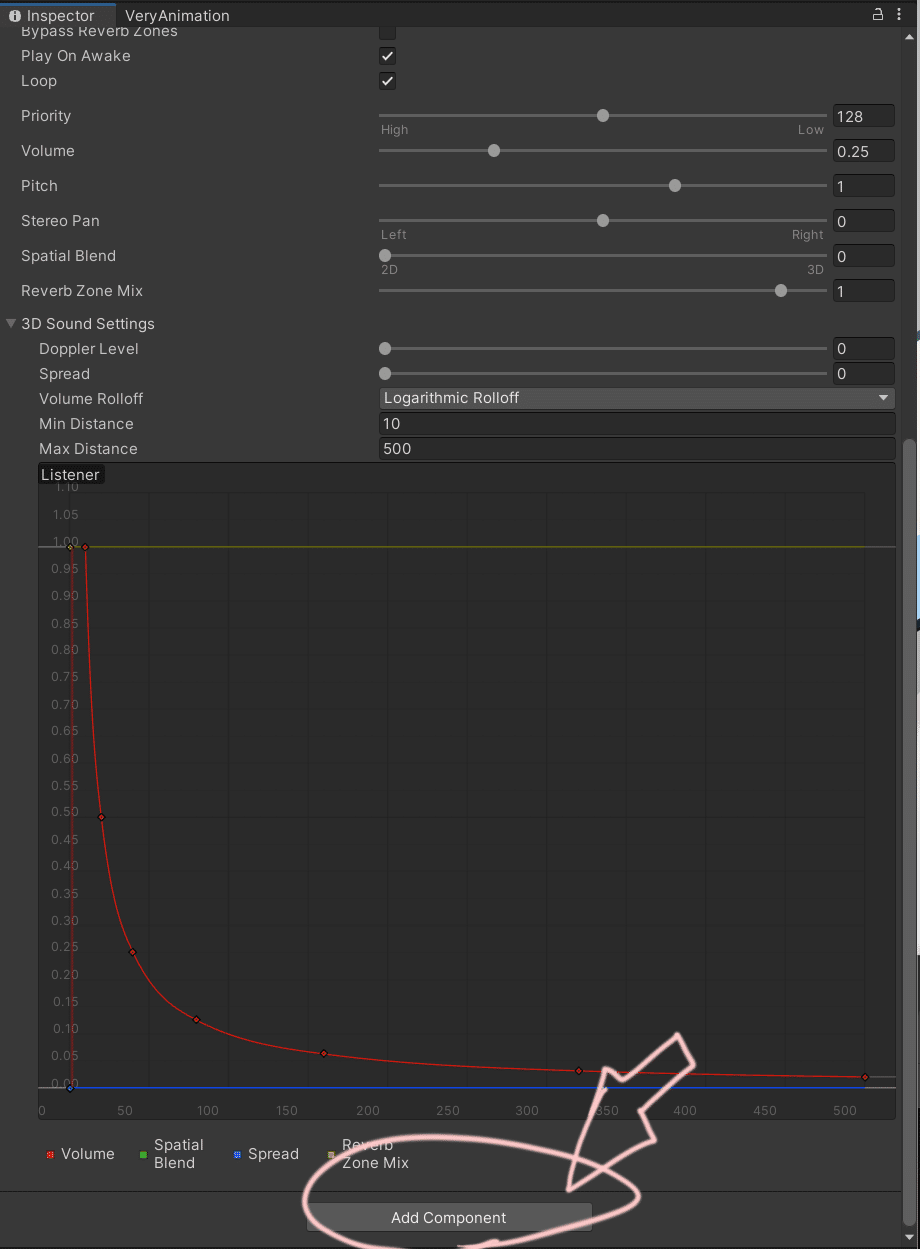Click the Spatial Blend slider handle
Screen dimensions: 920x1249
click(385, 256)
